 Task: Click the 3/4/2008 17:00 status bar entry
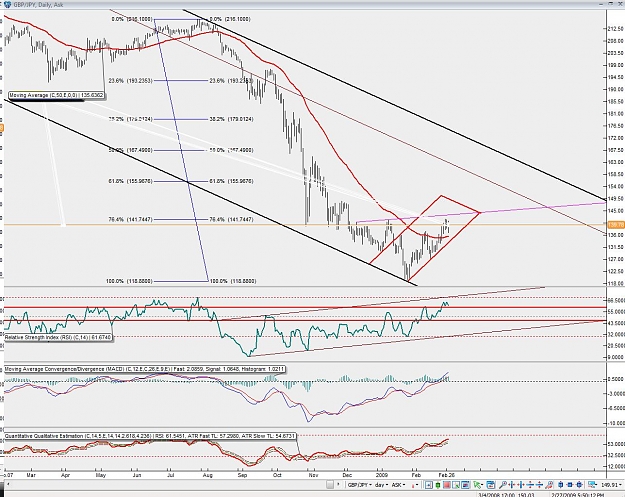pyautogui.click(x=506, y=495)
